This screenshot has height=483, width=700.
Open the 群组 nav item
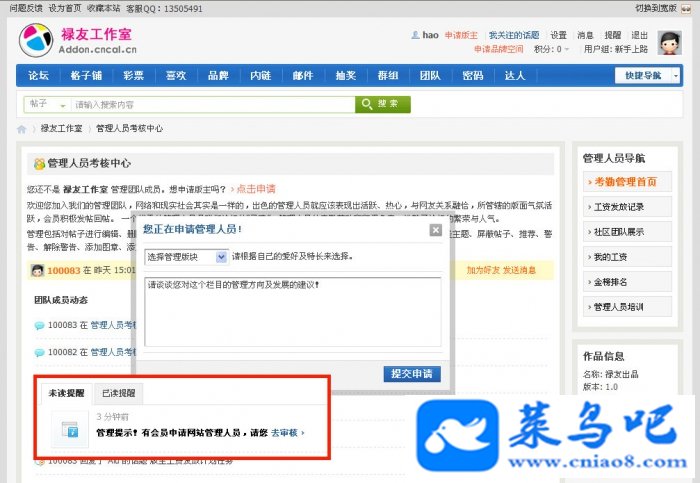388,75
